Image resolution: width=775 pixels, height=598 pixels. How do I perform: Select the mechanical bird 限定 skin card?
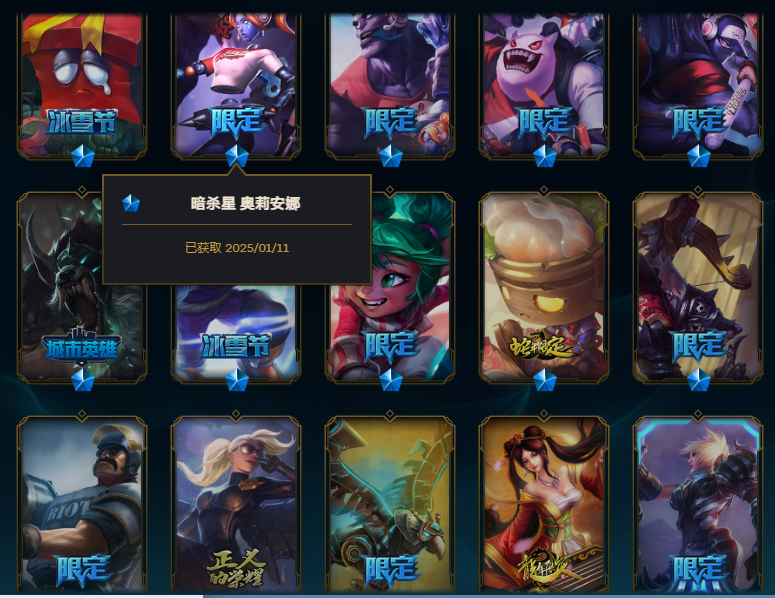390,504
